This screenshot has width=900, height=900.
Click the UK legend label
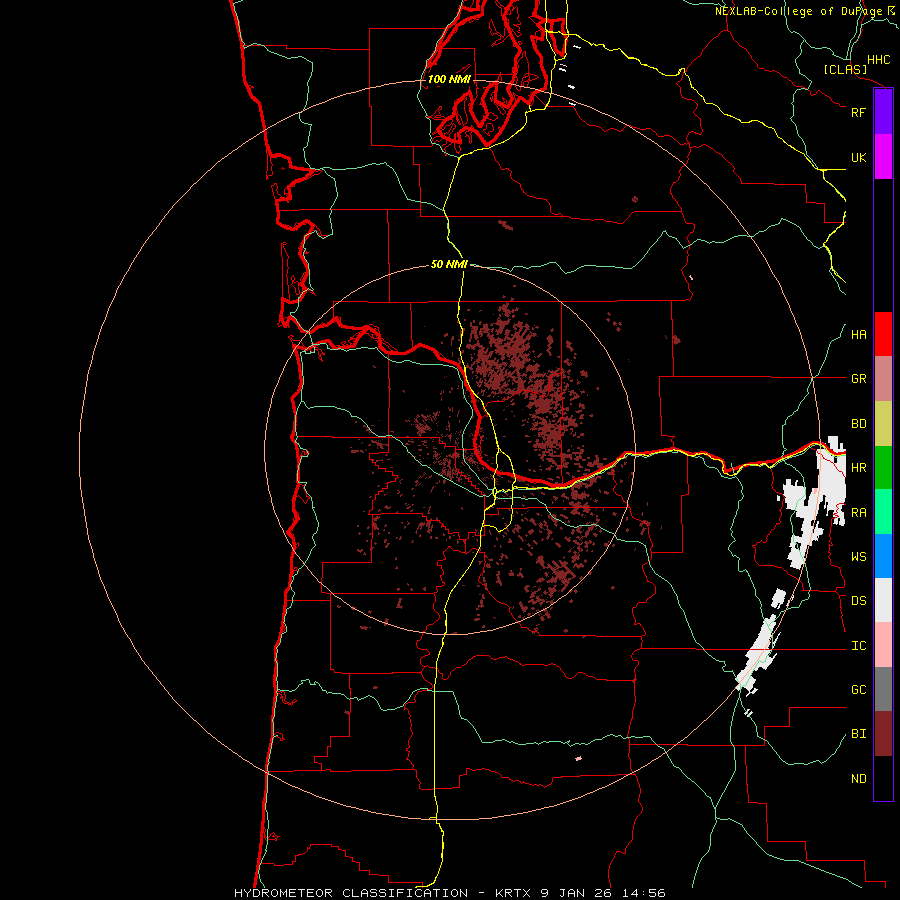pyautogui.click(x=858, y=157)
